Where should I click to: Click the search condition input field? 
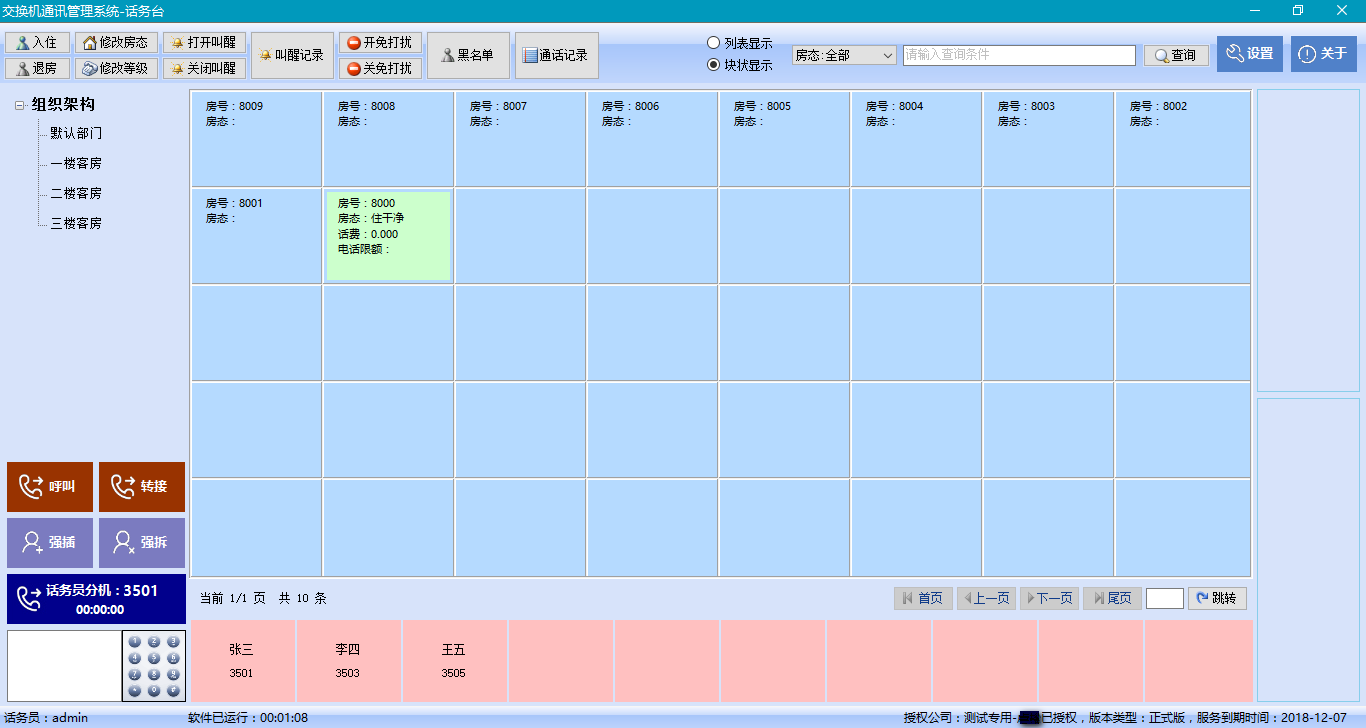point(1018,56)
